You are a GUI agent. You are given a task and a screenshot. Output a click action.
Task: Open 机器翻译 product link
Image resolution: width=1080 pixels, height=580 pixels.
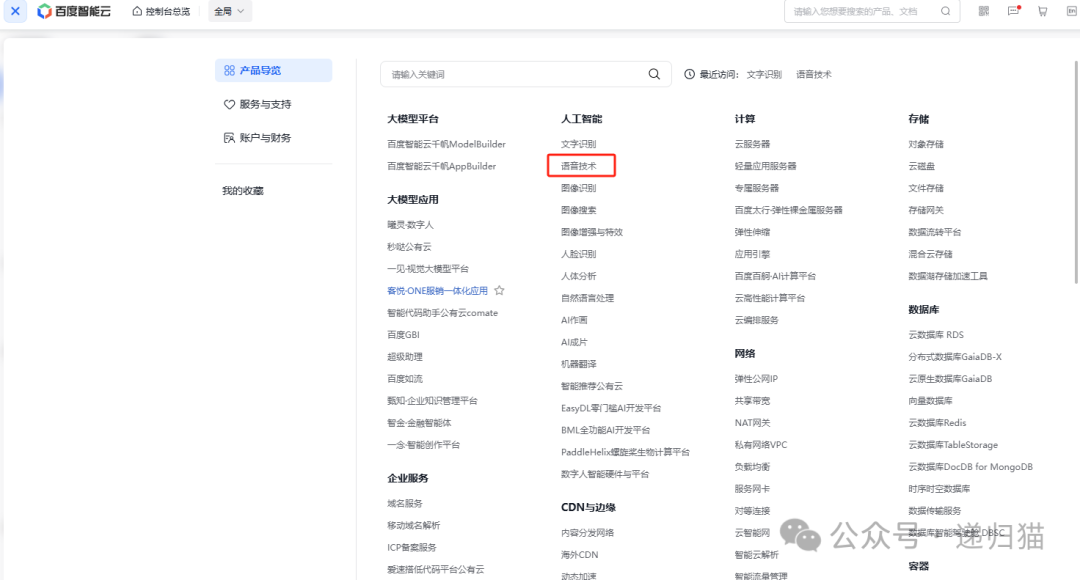(x=579, y=364)
